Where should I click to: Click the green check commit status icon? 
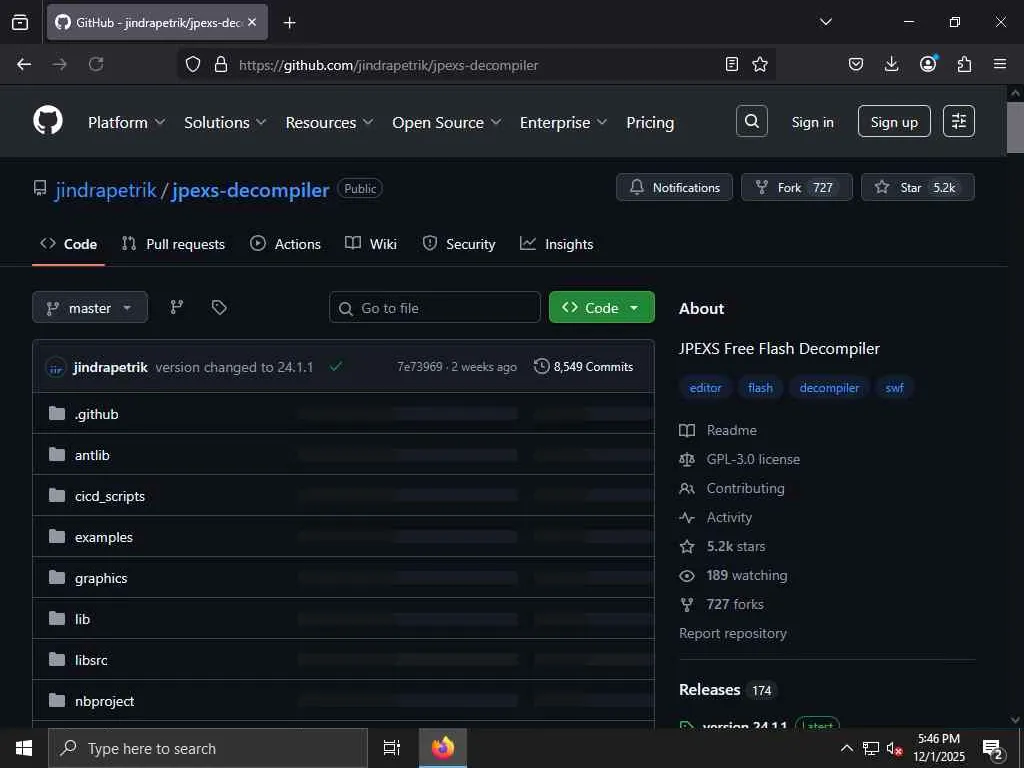coord(336,366)
